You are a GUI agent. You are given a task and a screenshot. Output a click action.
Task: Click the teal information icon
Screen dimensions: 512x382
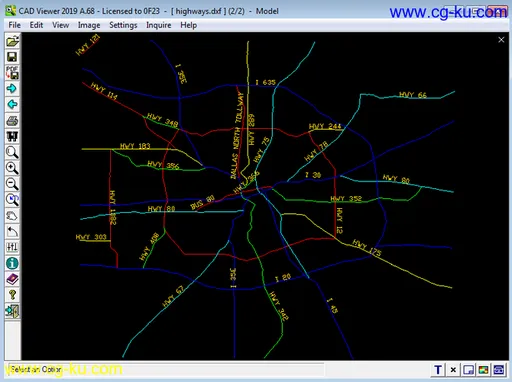pyautogui.click(x=12, y=263)
